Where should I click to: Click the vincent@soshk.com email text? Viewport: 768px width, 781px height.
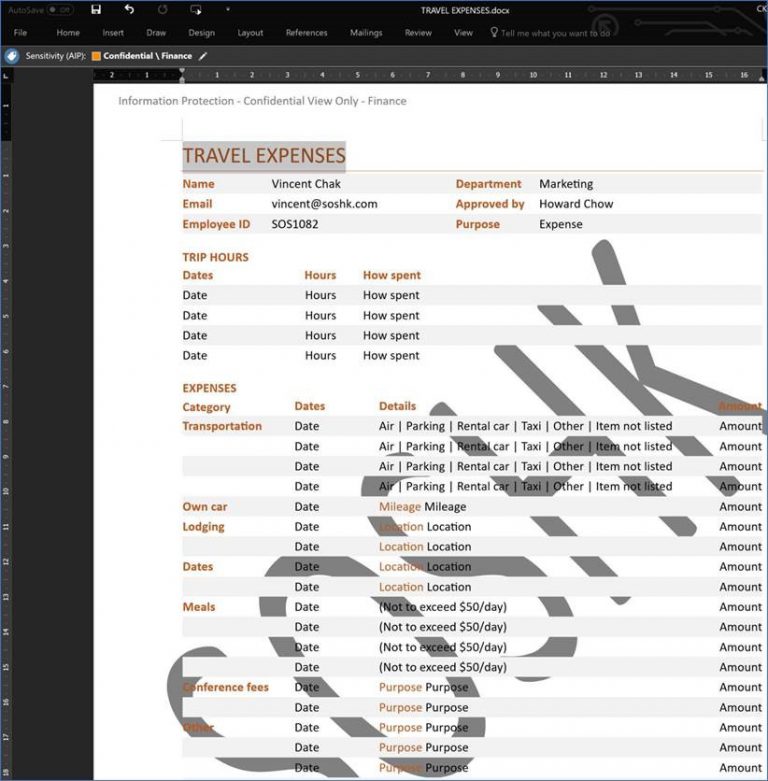click(324, 204)
